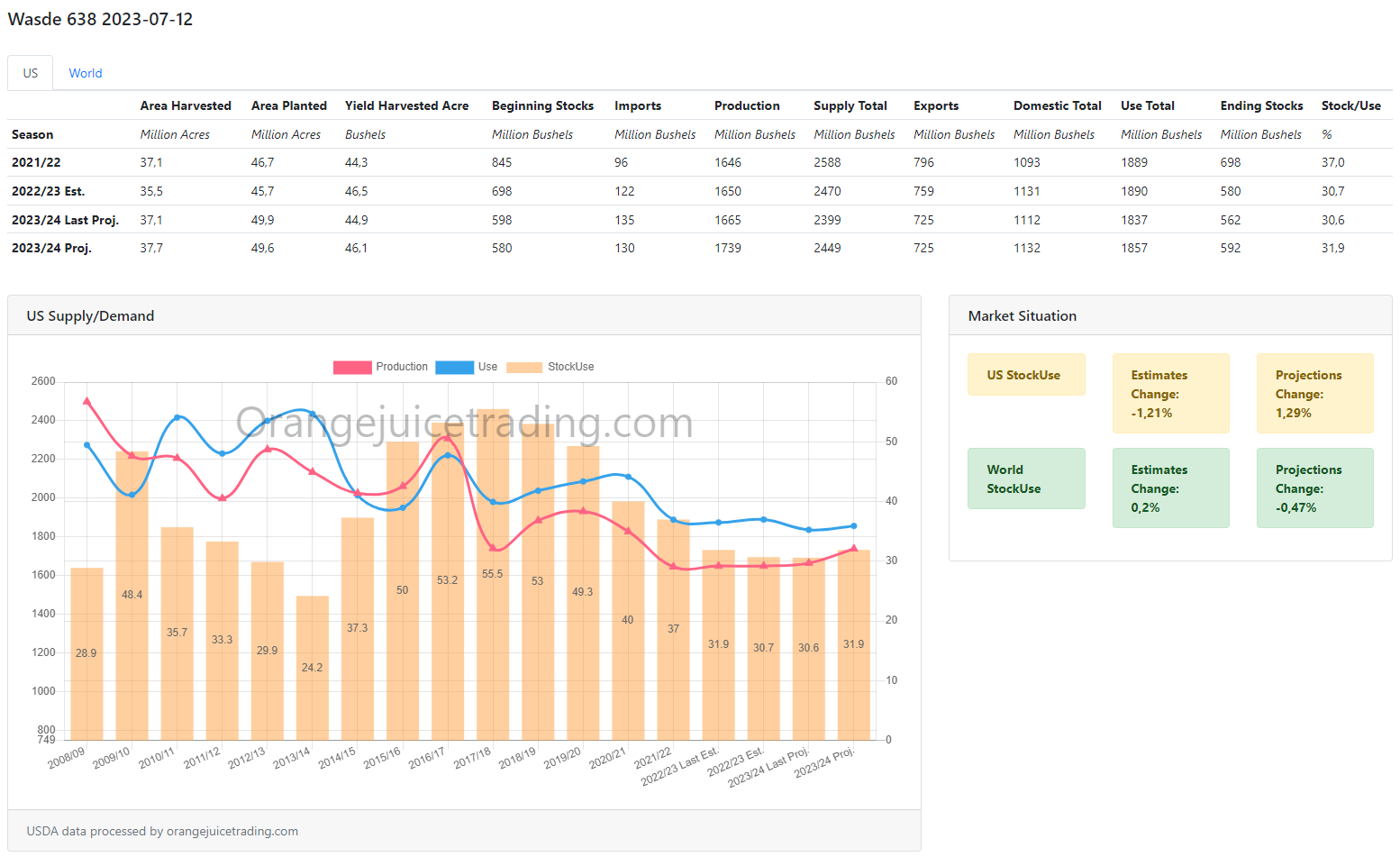Open the World StockUse green card

[1025, 479]
